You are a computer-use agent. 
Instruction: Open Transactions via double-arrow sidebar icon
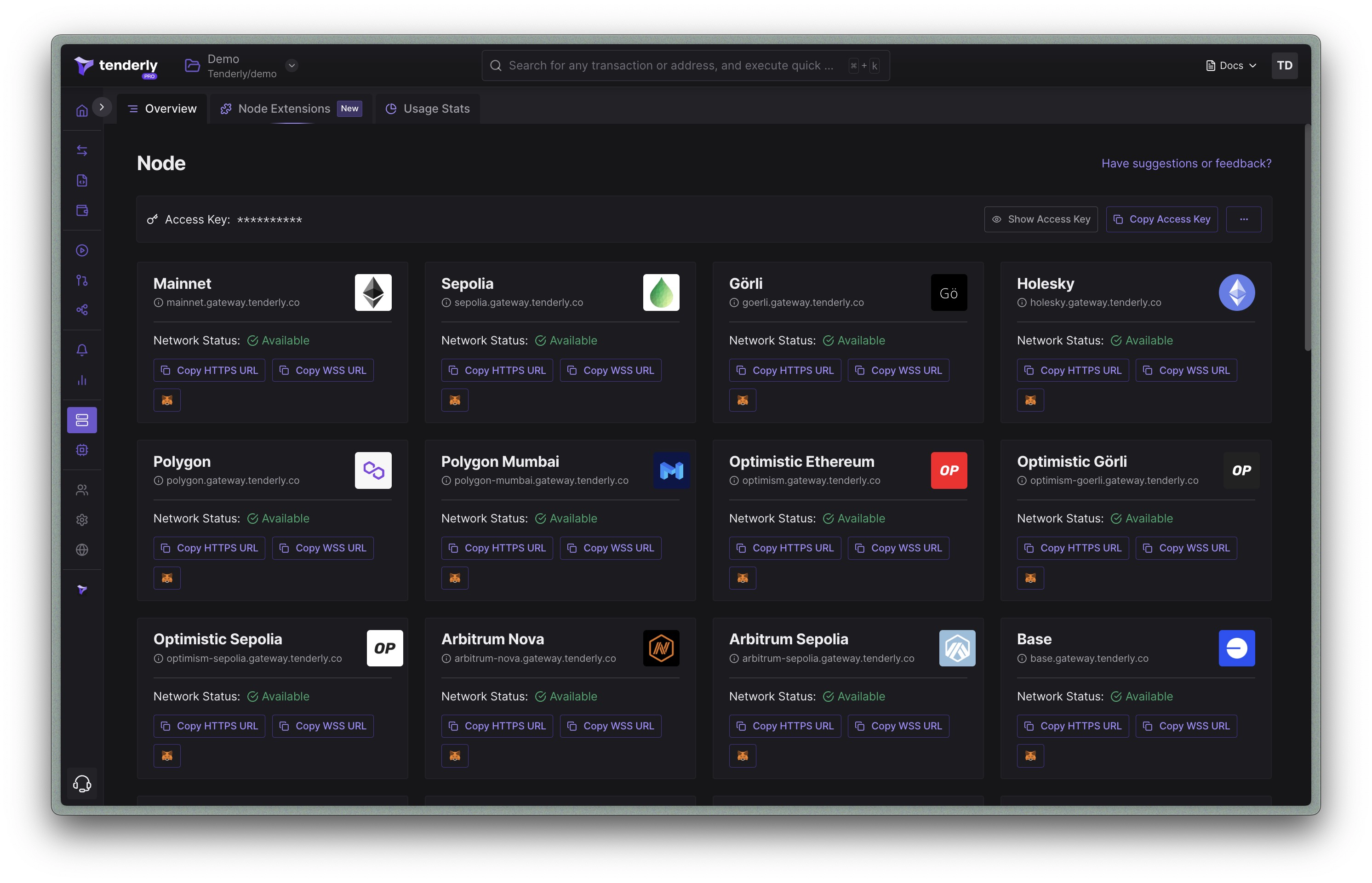[x=82, y=150]
